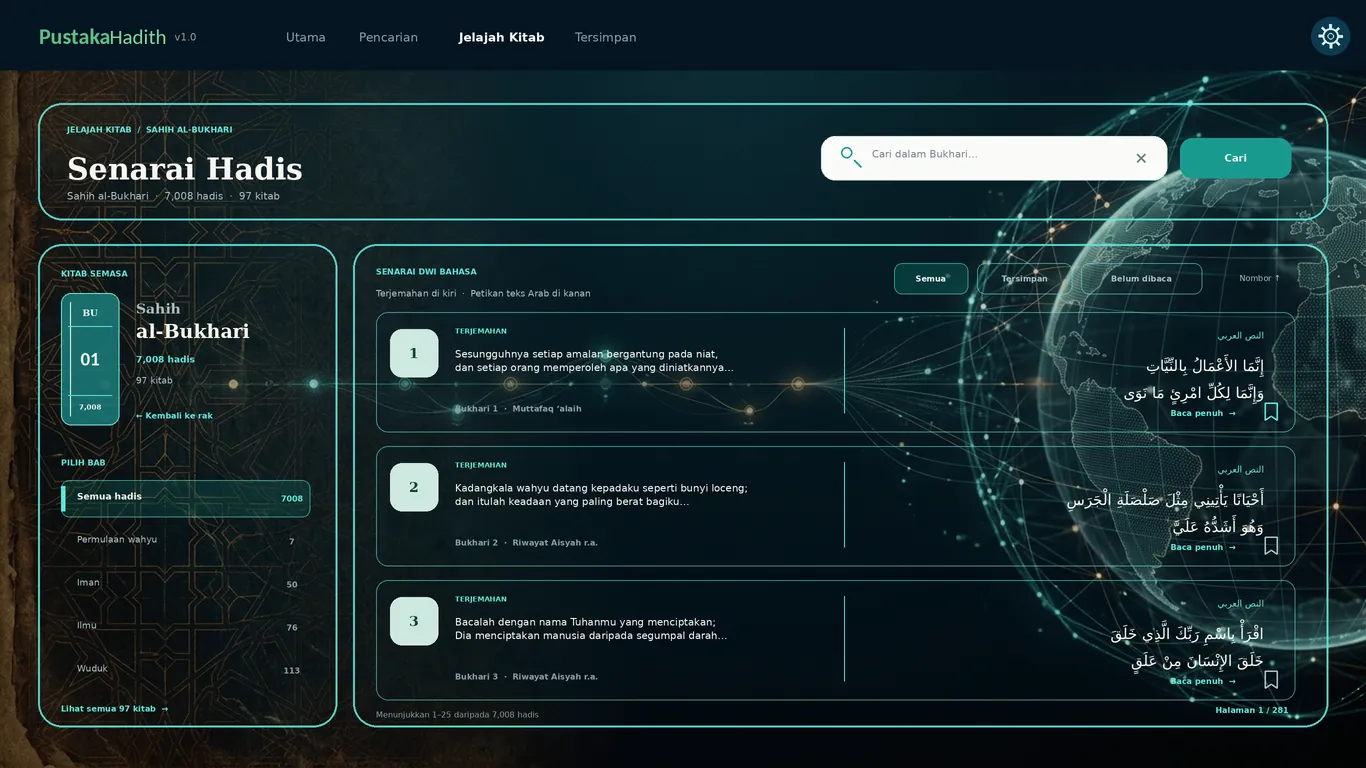Image resolution: width=1366 pixels, height=768 pixels.
Task: Click the Jelajah Kitab breadcrumb
Action: pyautogui.click(x=99, y=130)
